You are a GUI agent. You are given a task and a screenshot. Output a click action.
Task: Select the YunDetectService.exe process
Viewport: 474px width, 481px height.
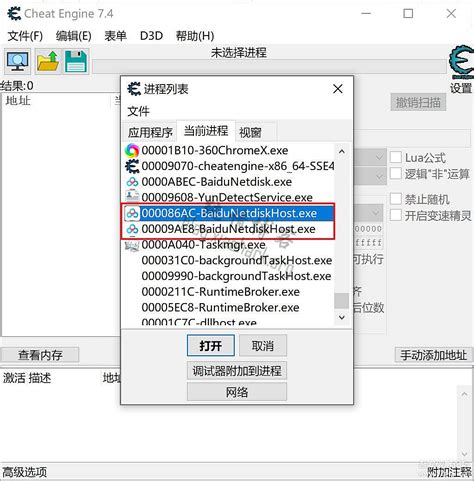pyautogui.click(x=229, y=197)
